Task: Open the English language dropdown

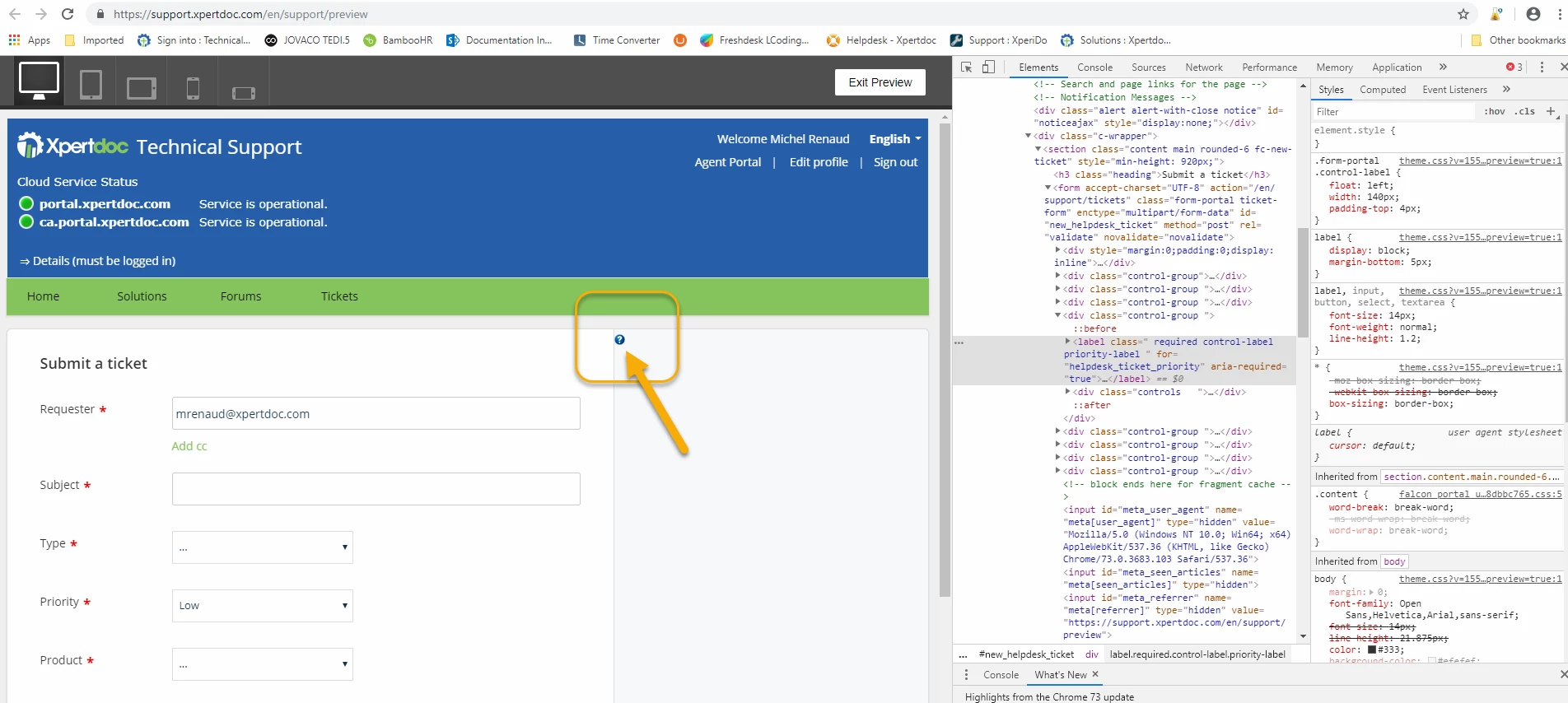Action: coord(895,139)
